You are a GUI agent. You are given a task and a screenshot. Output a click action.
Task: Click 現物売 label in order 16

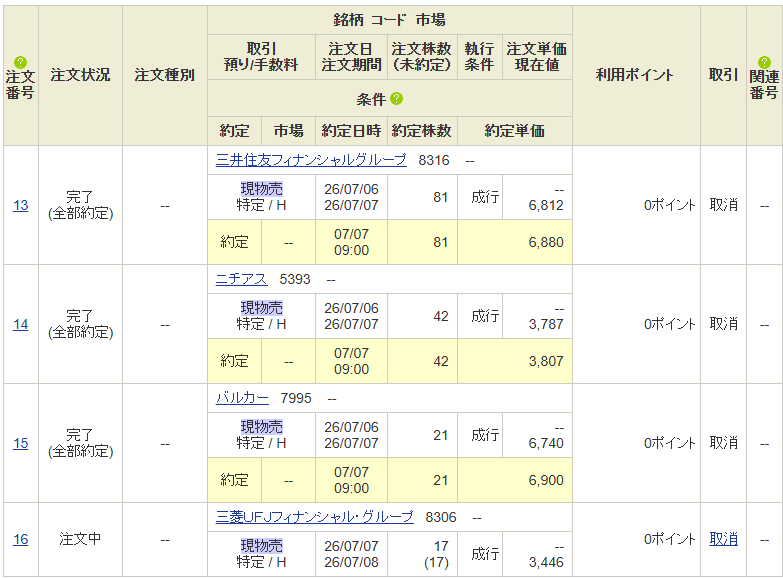pyautogui.click(x=262, y=546)
